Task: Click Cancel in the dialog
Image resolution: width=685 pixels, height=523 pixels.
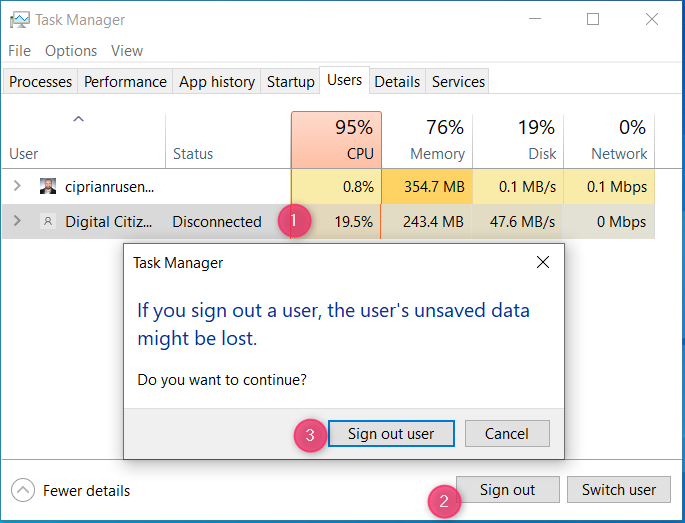Action: [x=507, y=433]
